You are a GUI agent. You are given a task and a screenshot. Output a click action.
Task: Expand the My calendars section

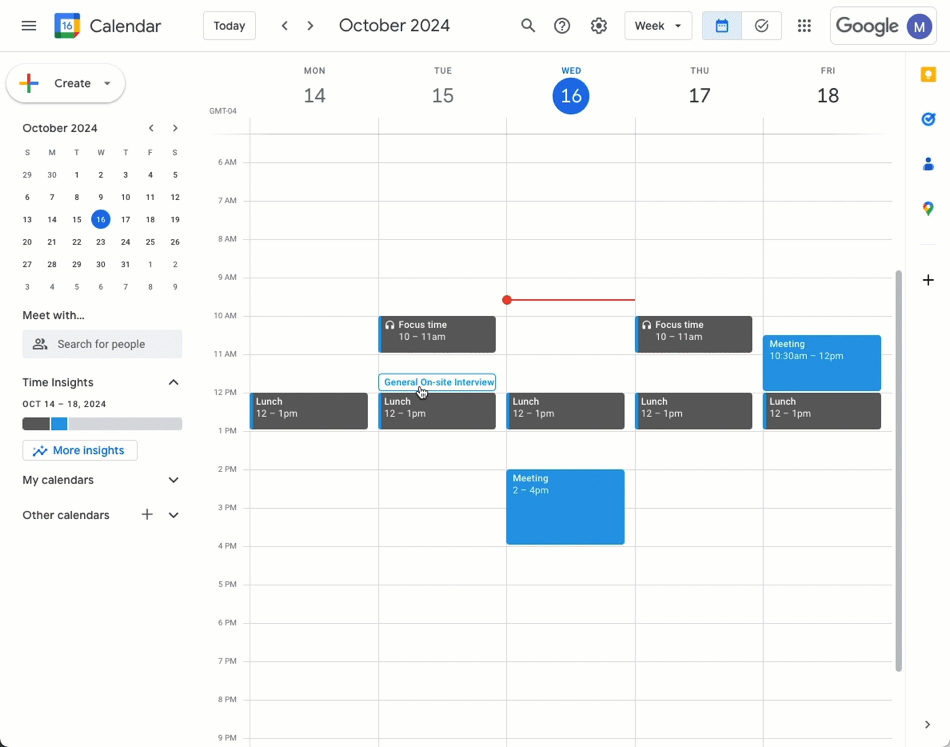pos(173,480)
